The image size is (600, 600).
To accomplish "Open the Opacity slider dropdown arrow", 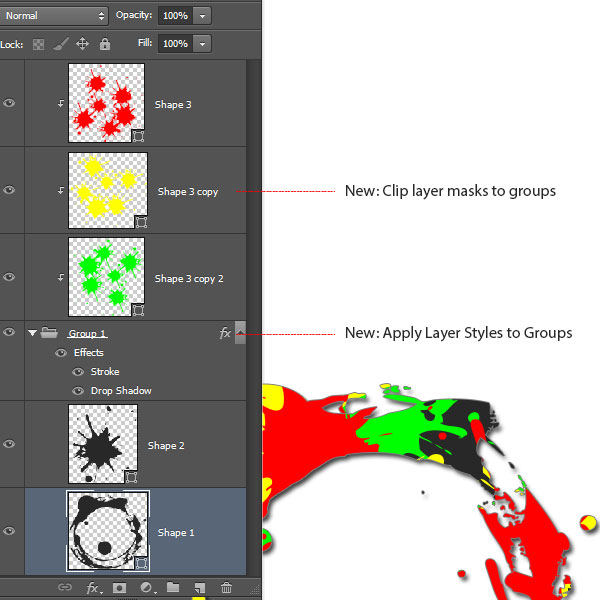I will [203, 16].
